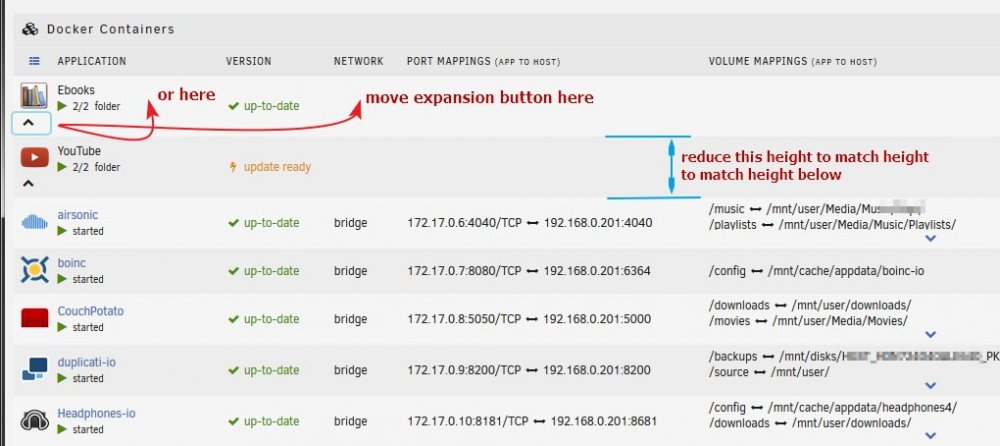Open the CouchPotato container link
This screenshot has width=1000, height=446.
[x=91, y=311]
